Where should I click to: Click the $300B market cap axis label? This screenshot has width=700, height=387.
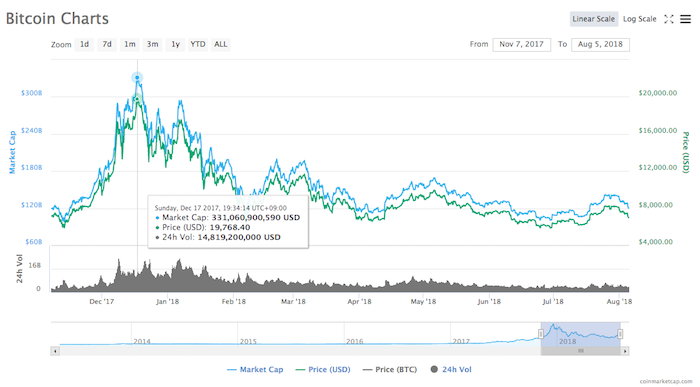tap(31, 93)
